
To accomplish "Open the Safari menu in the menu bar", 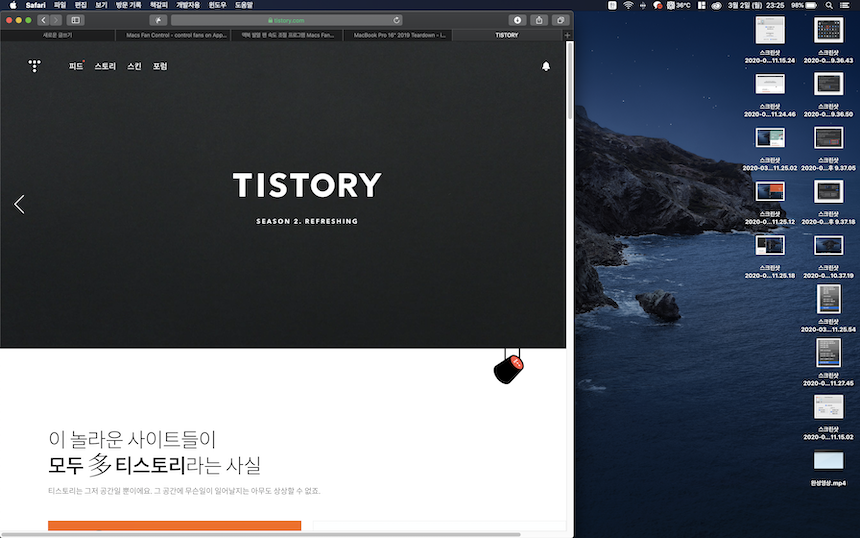I will coord(36,5).
